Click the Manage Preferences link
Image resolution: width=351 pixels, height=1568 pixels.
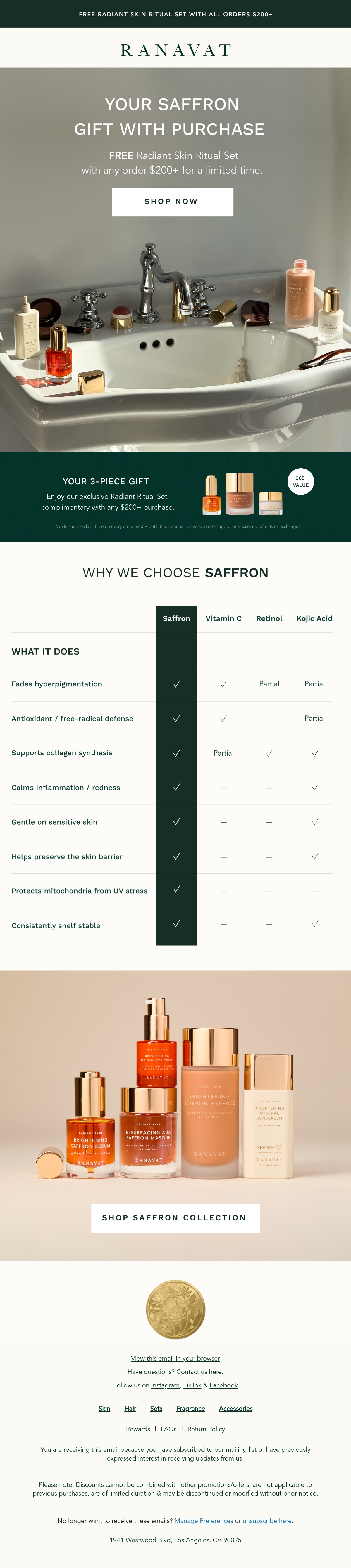(204, 1520)
